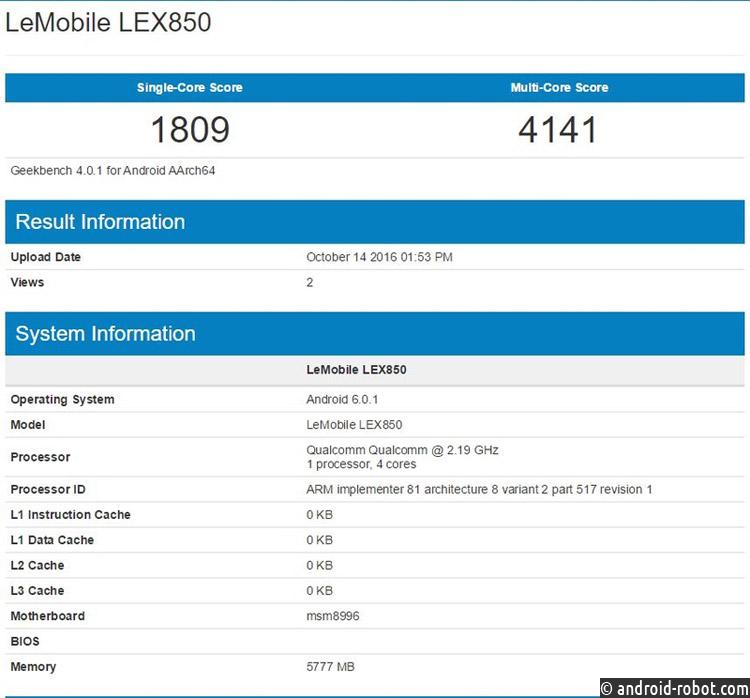Select the 1 processor, 4 cores text

361,464
